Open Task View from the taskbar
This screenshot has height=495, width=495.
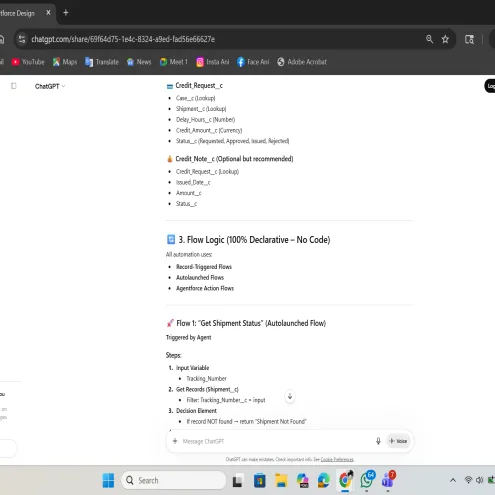click(237, 481)
